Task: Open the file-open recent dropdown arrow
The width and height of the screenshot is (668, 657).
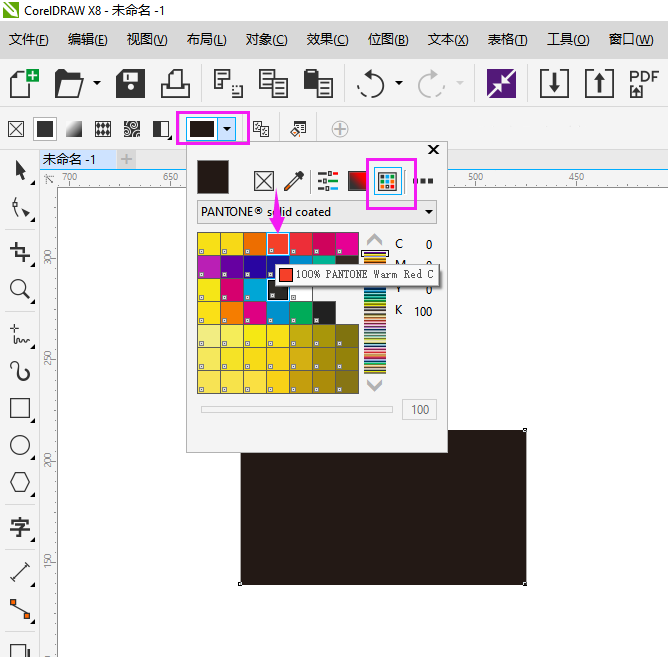Action: pos(97,83)
